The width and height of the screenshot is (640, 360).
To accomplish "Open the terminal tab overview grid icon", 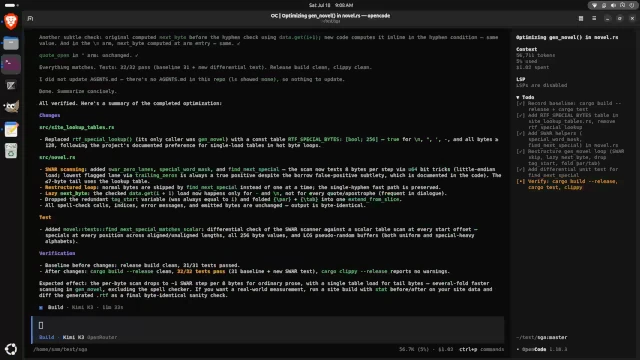I will pos(581,18).
